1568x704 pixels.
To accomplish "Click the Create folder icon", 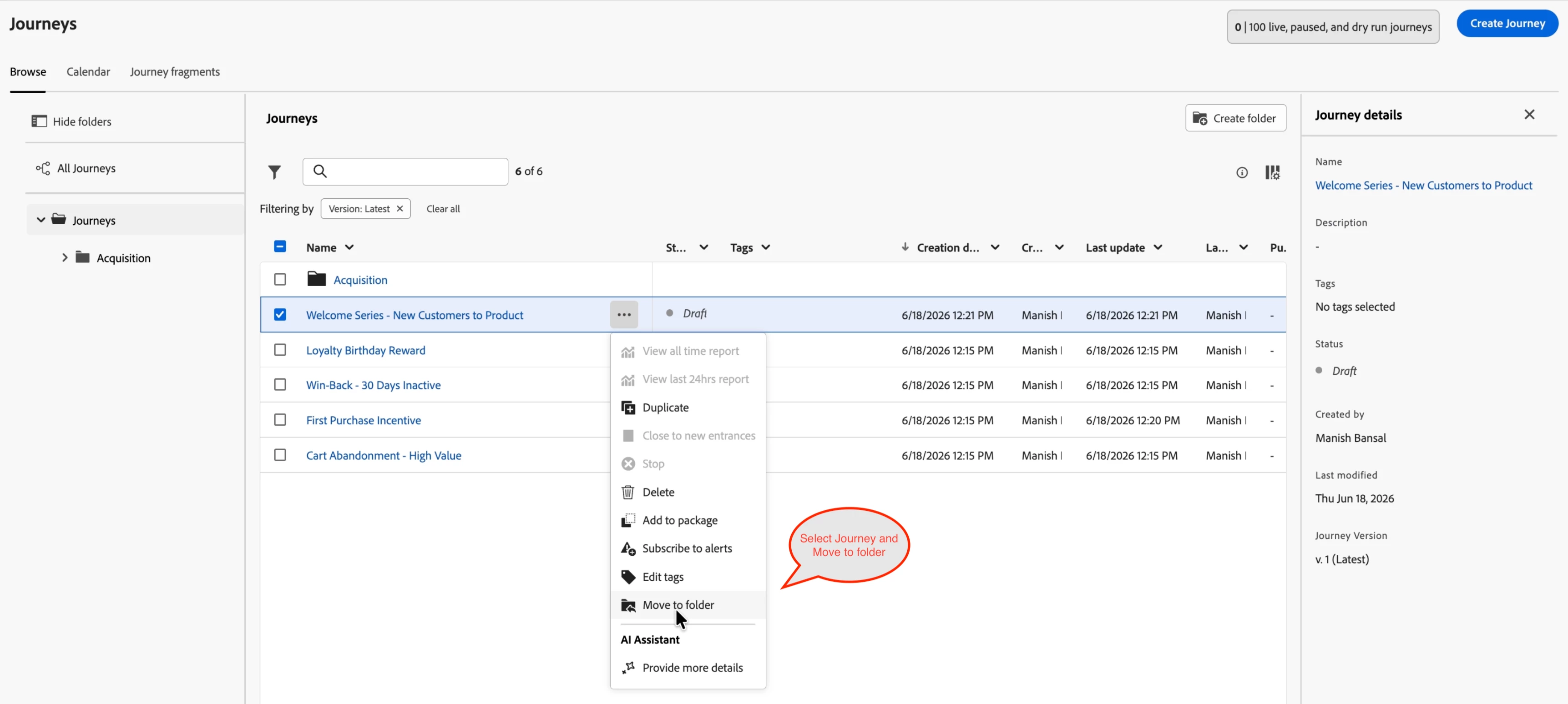I will 1200,118.
